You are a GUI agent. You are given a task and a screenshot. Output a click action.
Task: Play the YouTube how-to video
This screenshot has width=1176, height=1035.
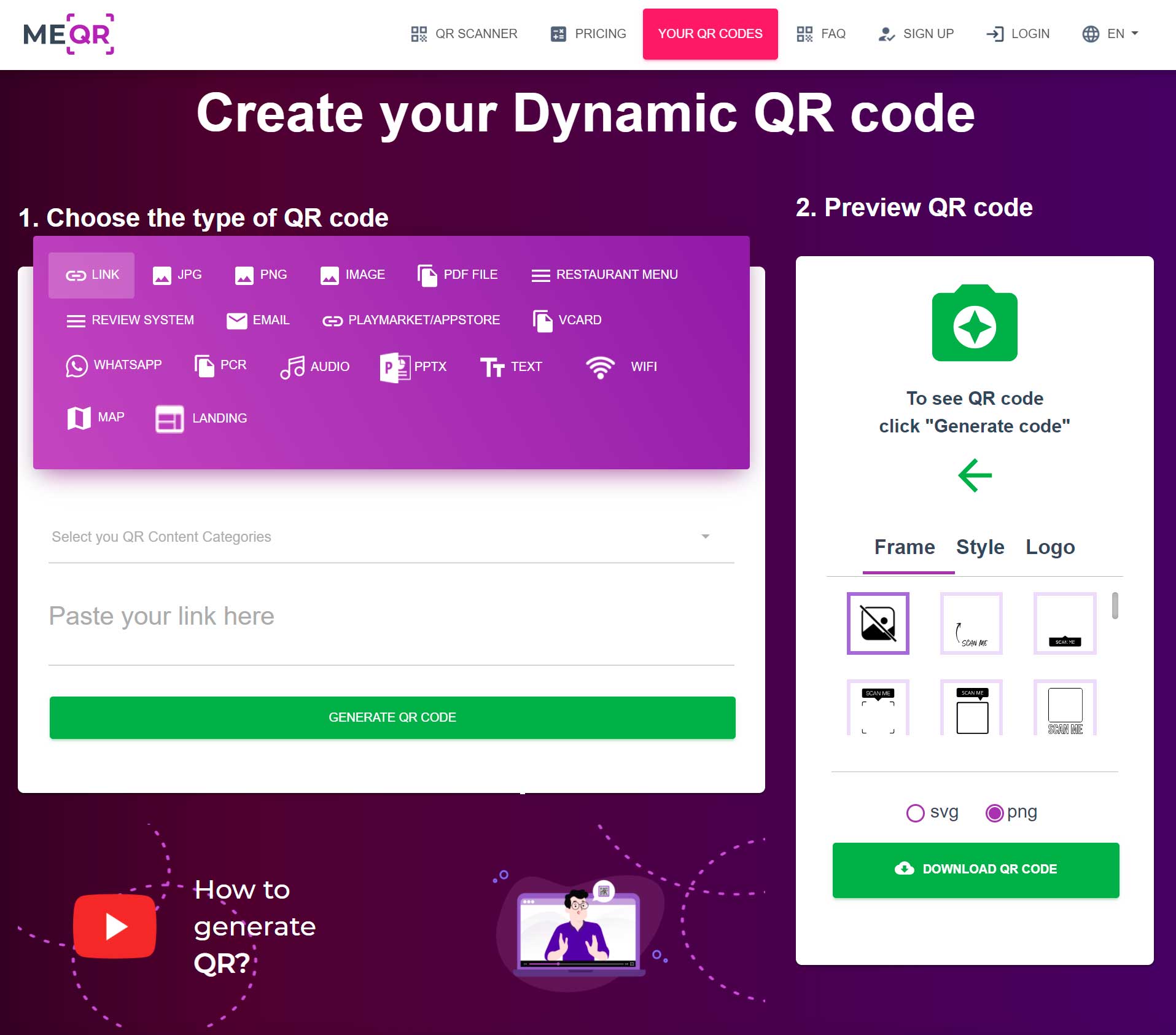click(115, 926)
